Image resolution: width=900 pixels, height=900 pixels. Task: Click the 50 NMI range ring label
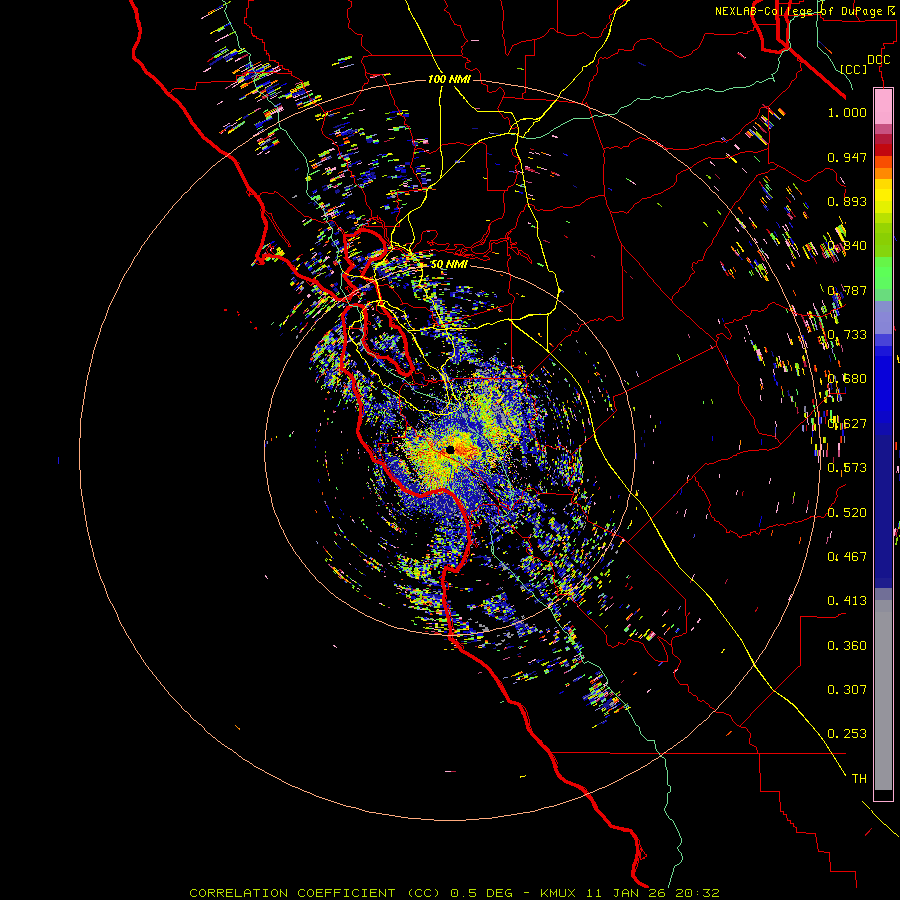point(449,264)
